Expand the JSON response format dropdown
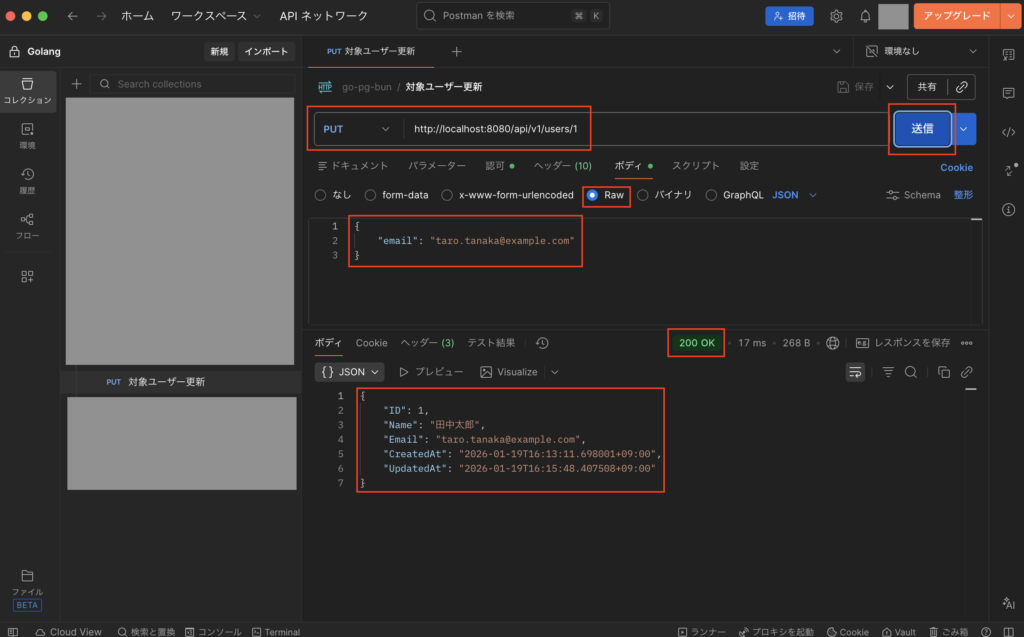Image resolution: width=1024 pixels, height=637 pixels. (352, 372)
